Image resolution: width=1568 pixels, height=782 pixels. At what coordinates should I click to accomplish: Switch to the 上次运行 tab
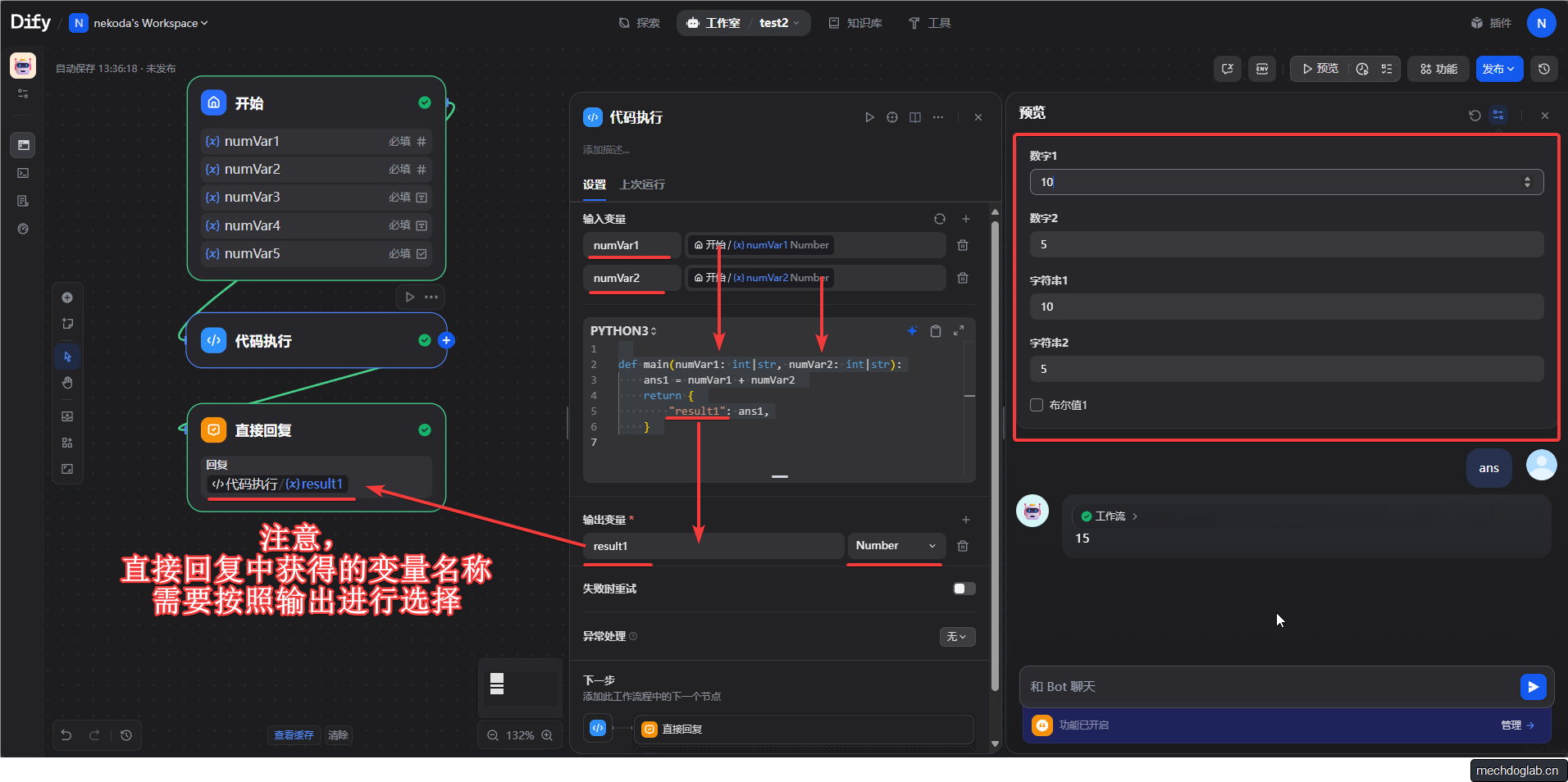[x=642, y=184]
